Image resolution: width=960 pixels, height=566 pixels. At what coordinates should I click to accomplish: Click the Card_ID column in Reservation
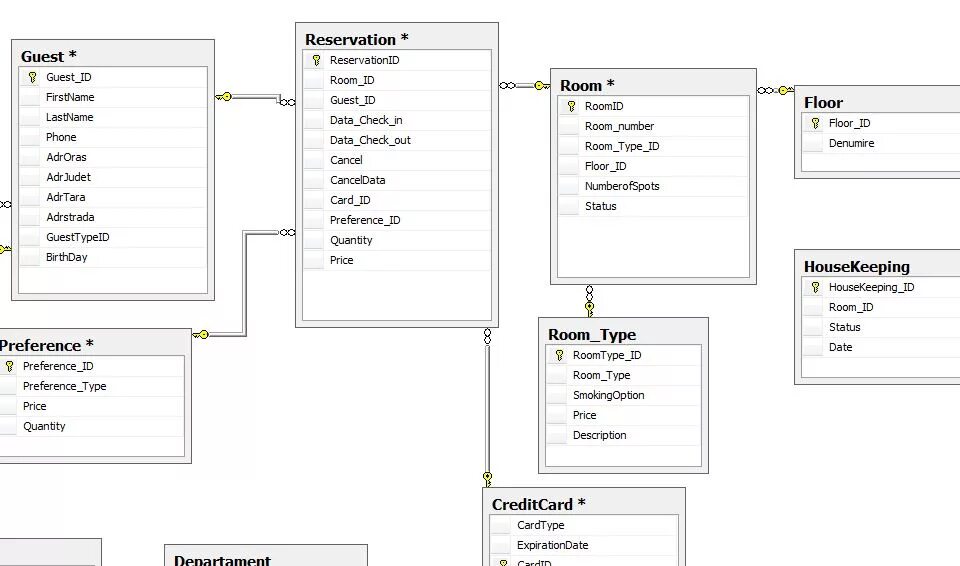pos(397,200)
